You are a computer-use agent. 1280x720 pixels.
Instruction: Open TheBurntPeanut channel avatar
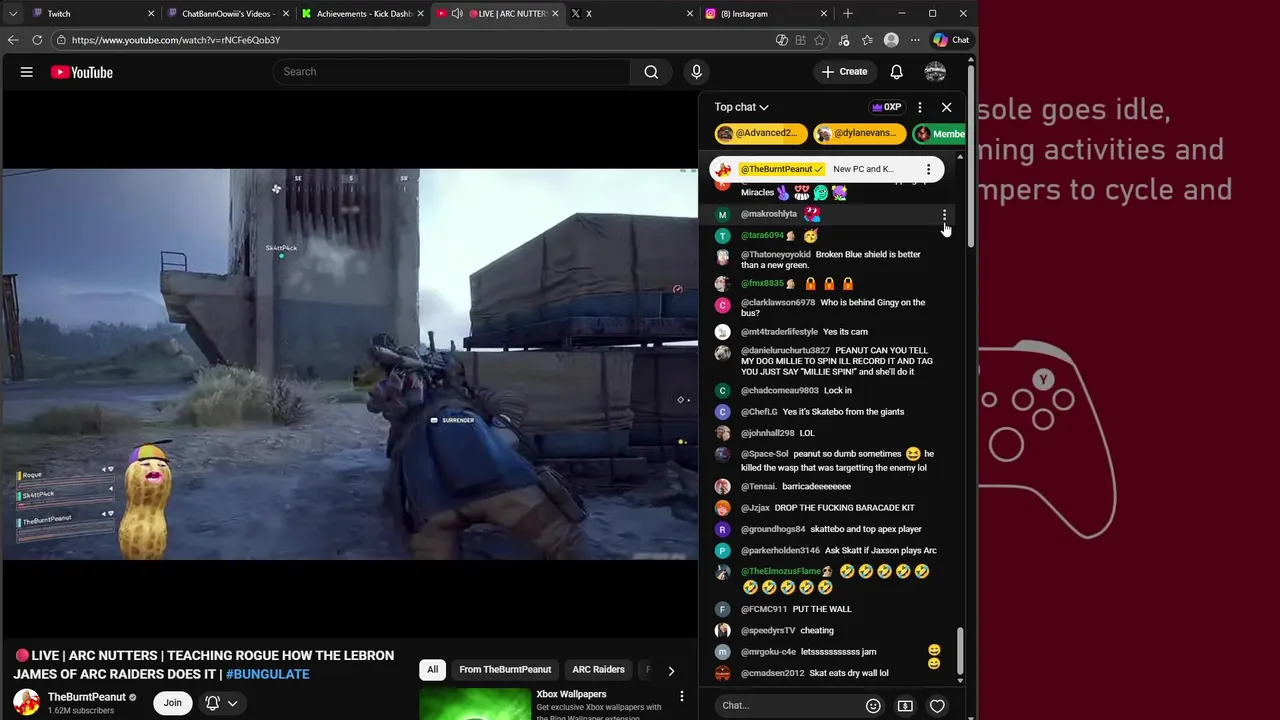click(x=27, y=703)
